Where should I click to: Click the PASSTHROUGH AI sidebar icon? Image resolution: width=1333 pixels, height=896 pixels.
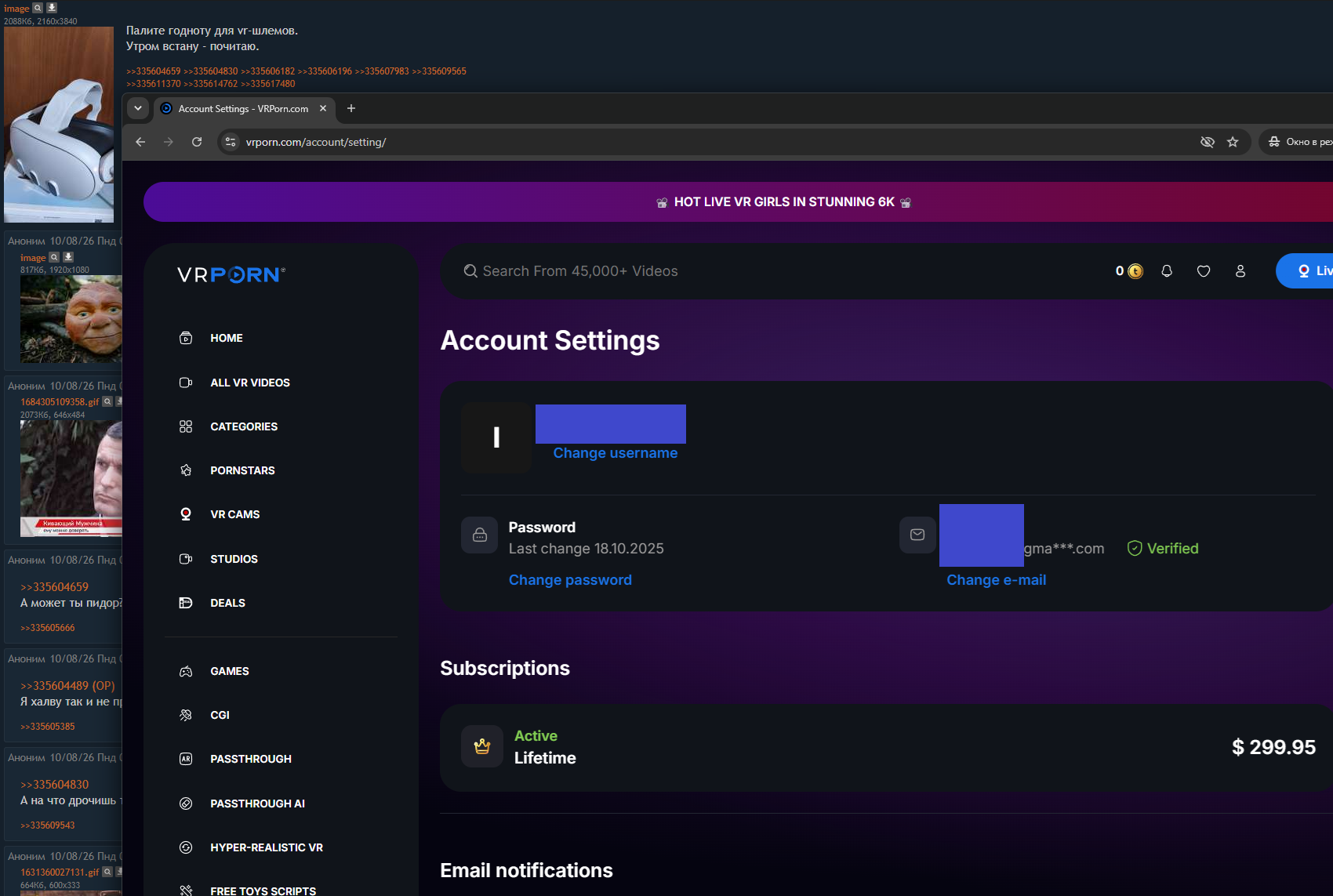point(186,803)
